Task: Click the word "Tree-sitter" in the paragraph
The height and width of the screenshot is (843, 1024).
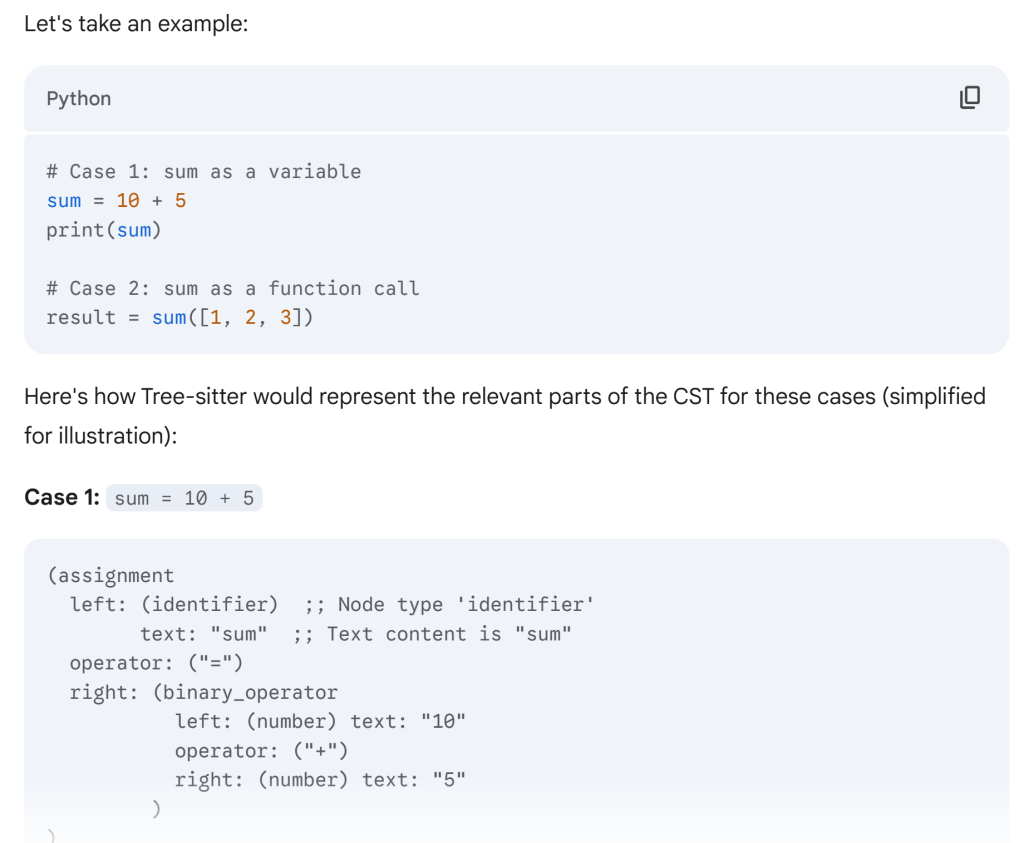Action: [195, 396]
